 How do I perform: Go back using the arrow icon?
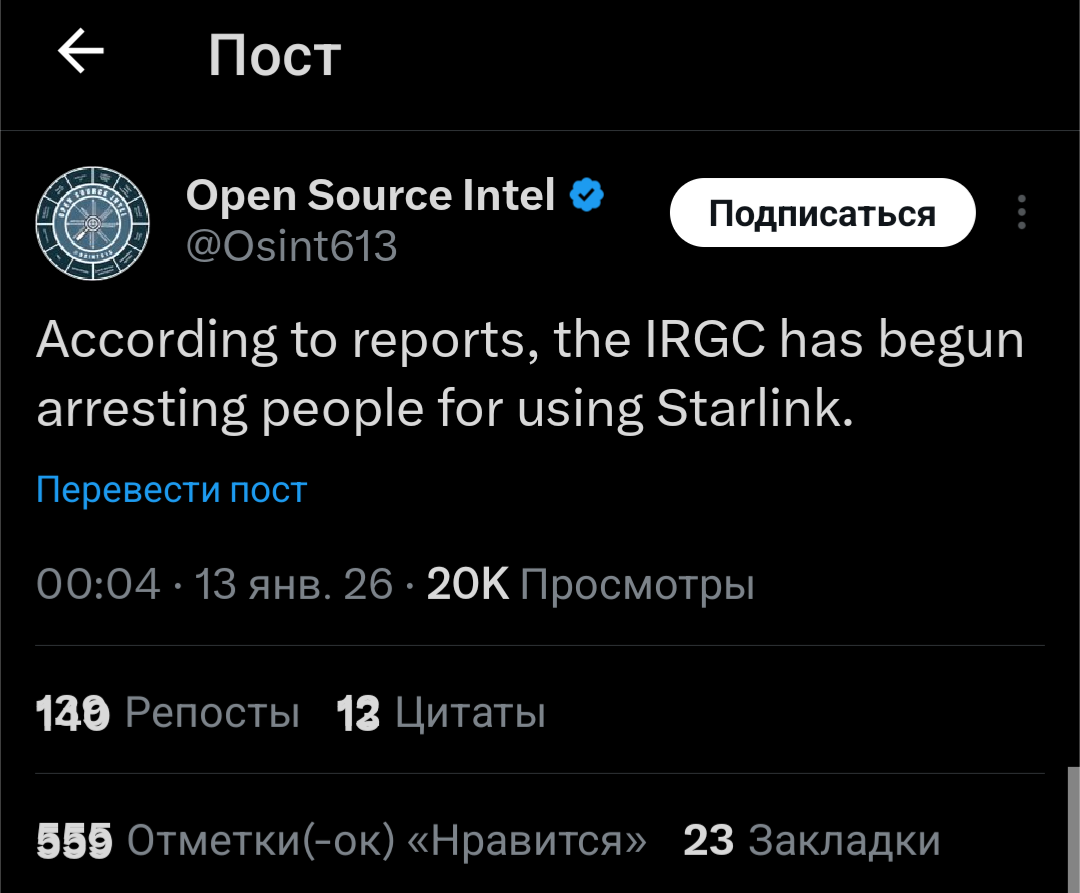click(x=82, y=53)
